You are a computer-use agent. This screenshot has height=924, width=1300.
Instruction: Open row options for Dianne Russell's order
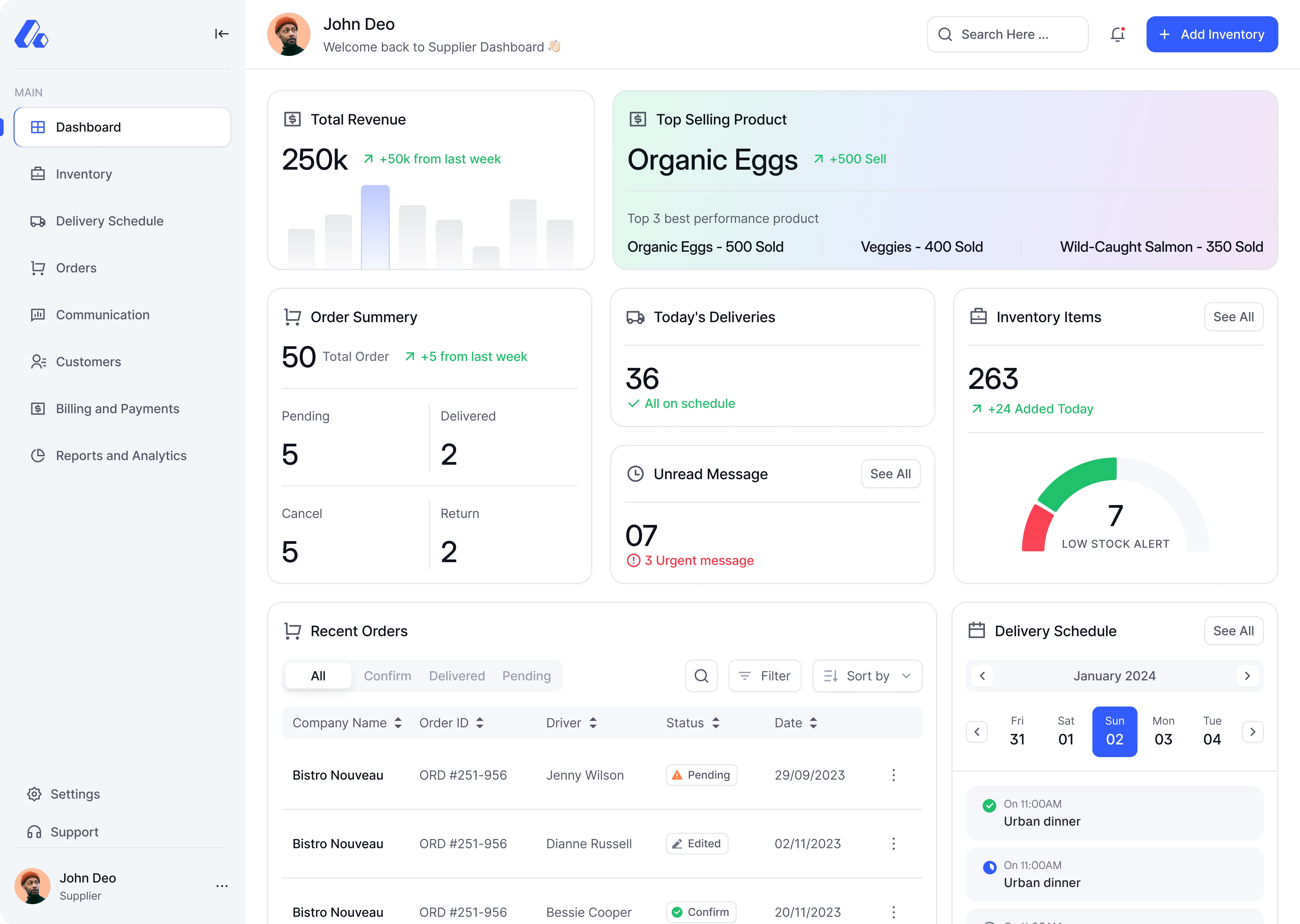(894, 844)
